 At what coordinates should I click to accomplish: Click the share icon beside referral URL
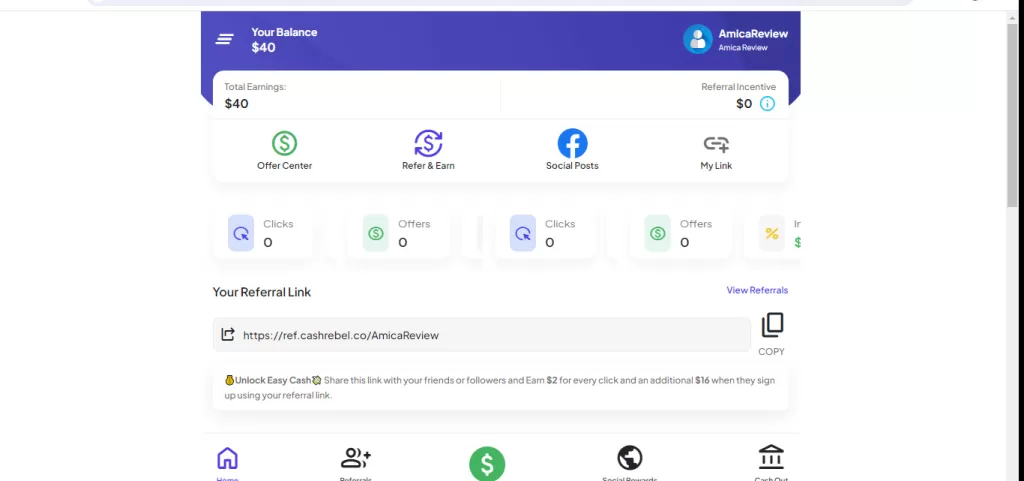228,335
